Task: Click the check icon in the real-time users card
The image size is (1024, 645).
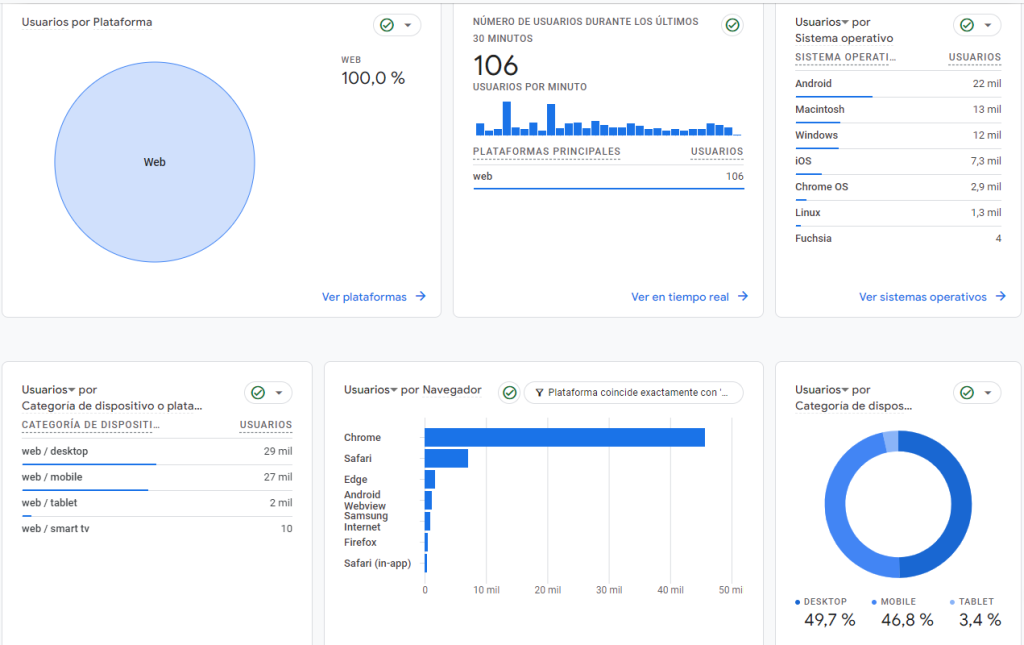Action: click(x=733, y=25)
